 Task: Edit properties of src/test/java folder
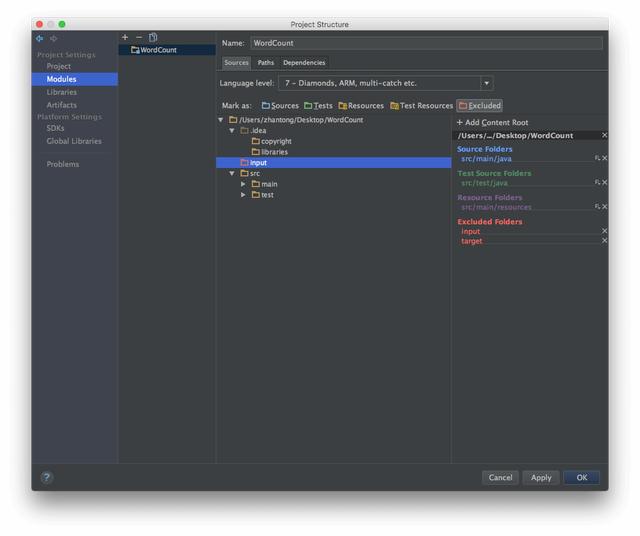(598, 182)
